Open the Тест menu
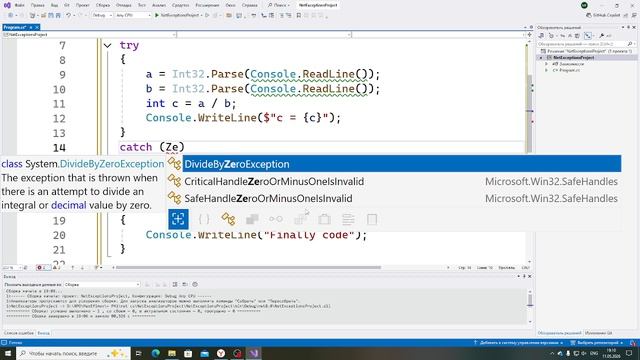The width and height of the screenshot is (640, 360). pyautogui.click(x=142, y=5)
